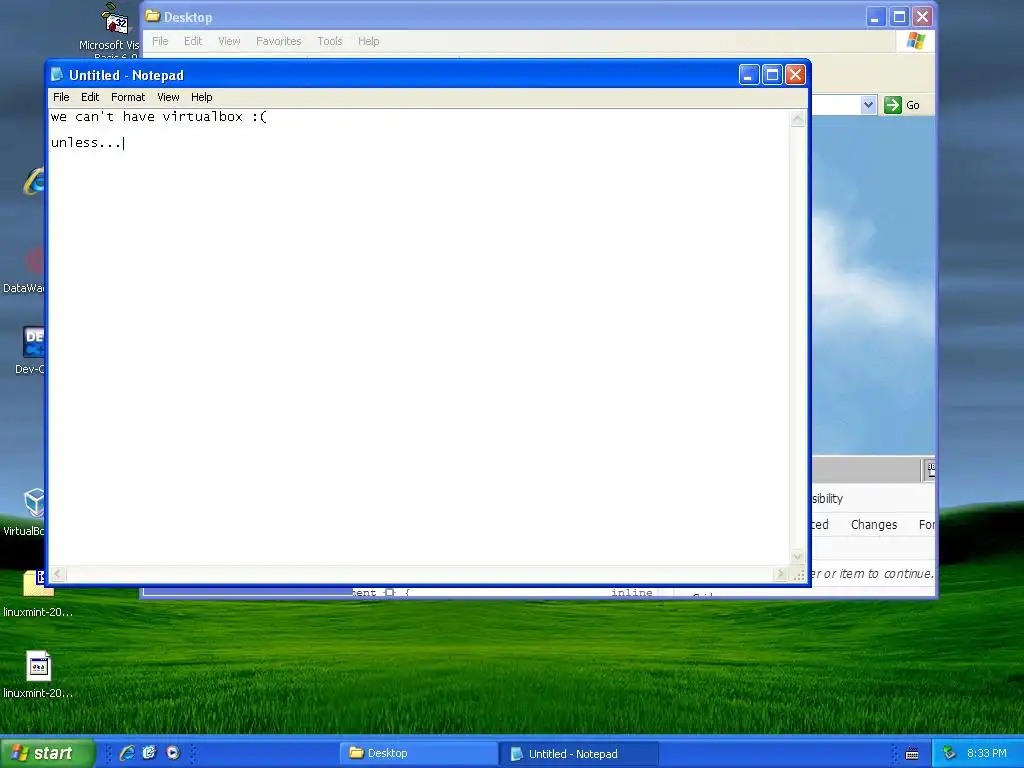
Task: Open Notepad's Edit menu
Action: (x=89, y=97)
